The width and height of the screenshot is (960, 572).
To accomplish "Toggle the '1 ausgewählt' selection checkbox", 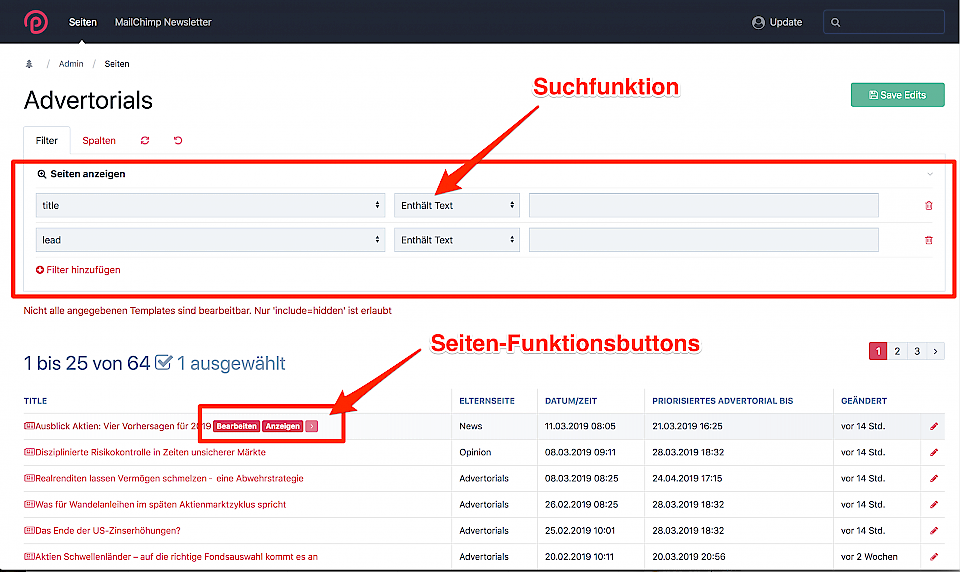I will click(164, 363).
